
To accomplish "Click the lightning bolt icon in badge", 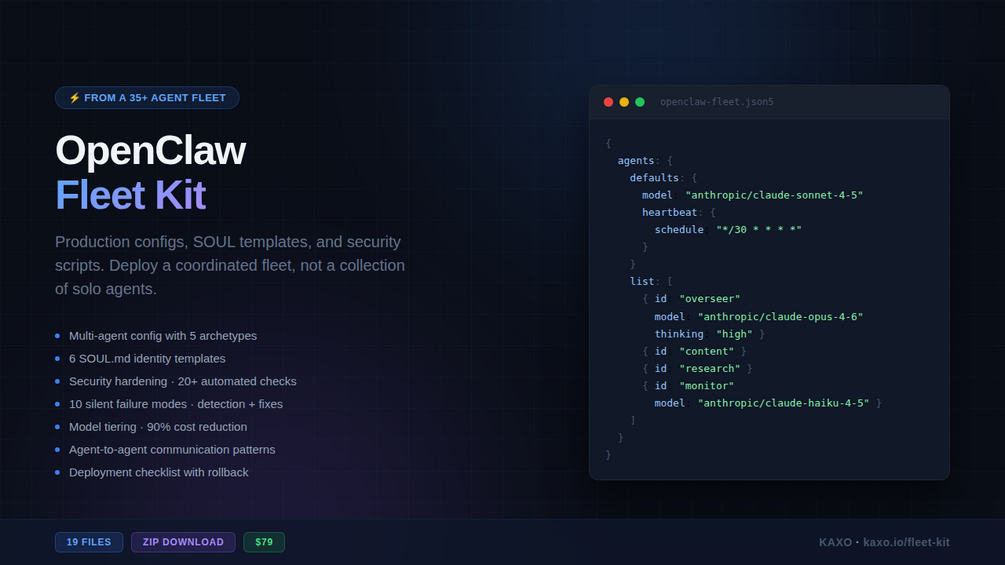I will (74, 98).
